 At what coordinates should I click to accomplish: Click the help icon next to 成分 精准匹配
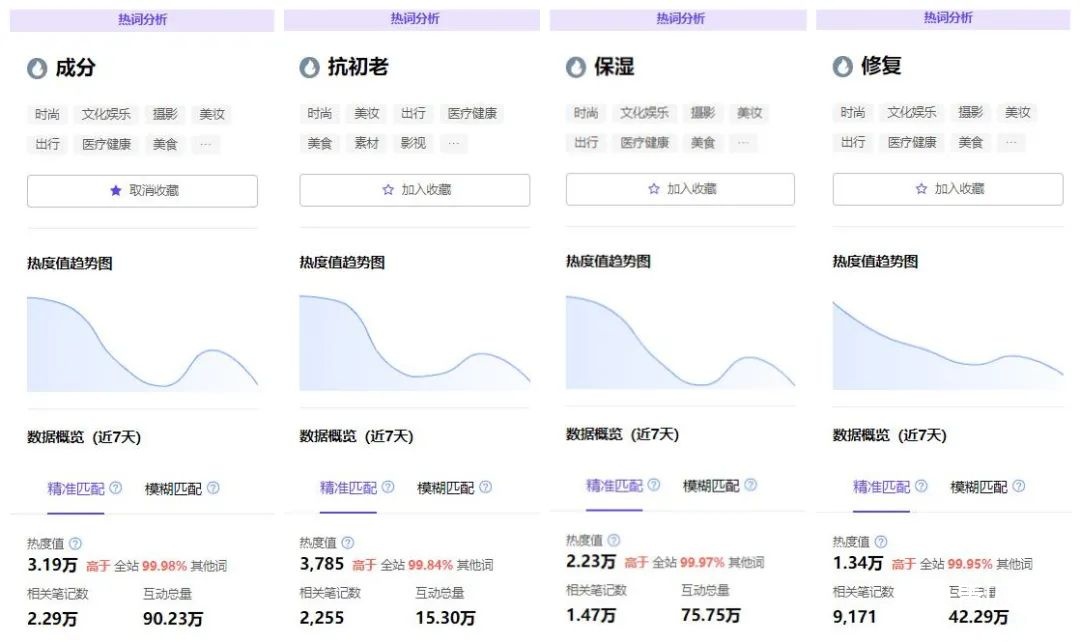115,488
